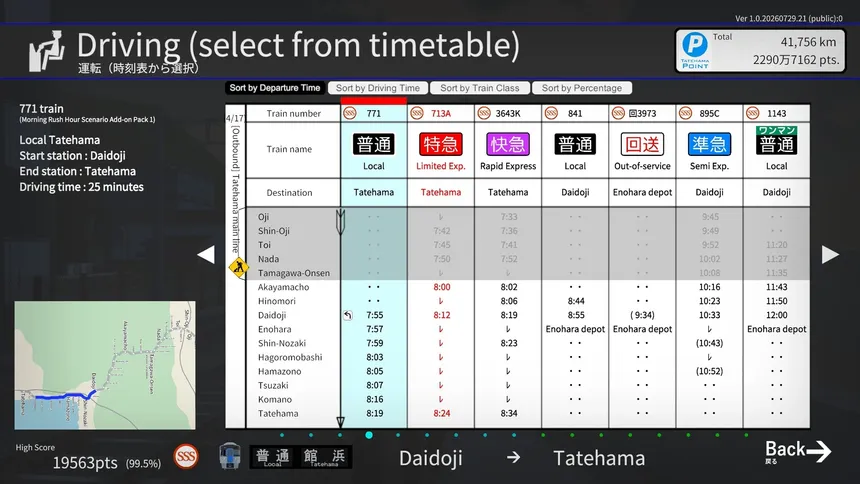Click the 8:23 Shin-Nozaki time of 3643K
Viewport: 860px width, 484px height.
point(508,343)
